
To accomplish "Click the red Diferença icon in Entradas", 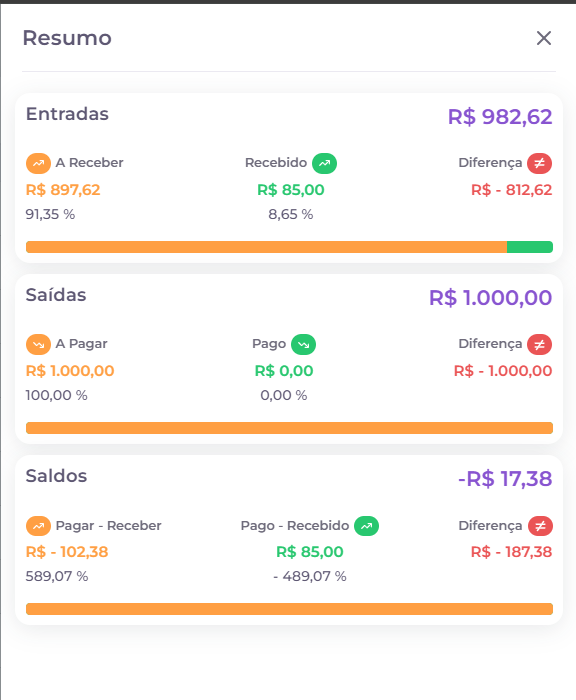I will coord(539,163).
